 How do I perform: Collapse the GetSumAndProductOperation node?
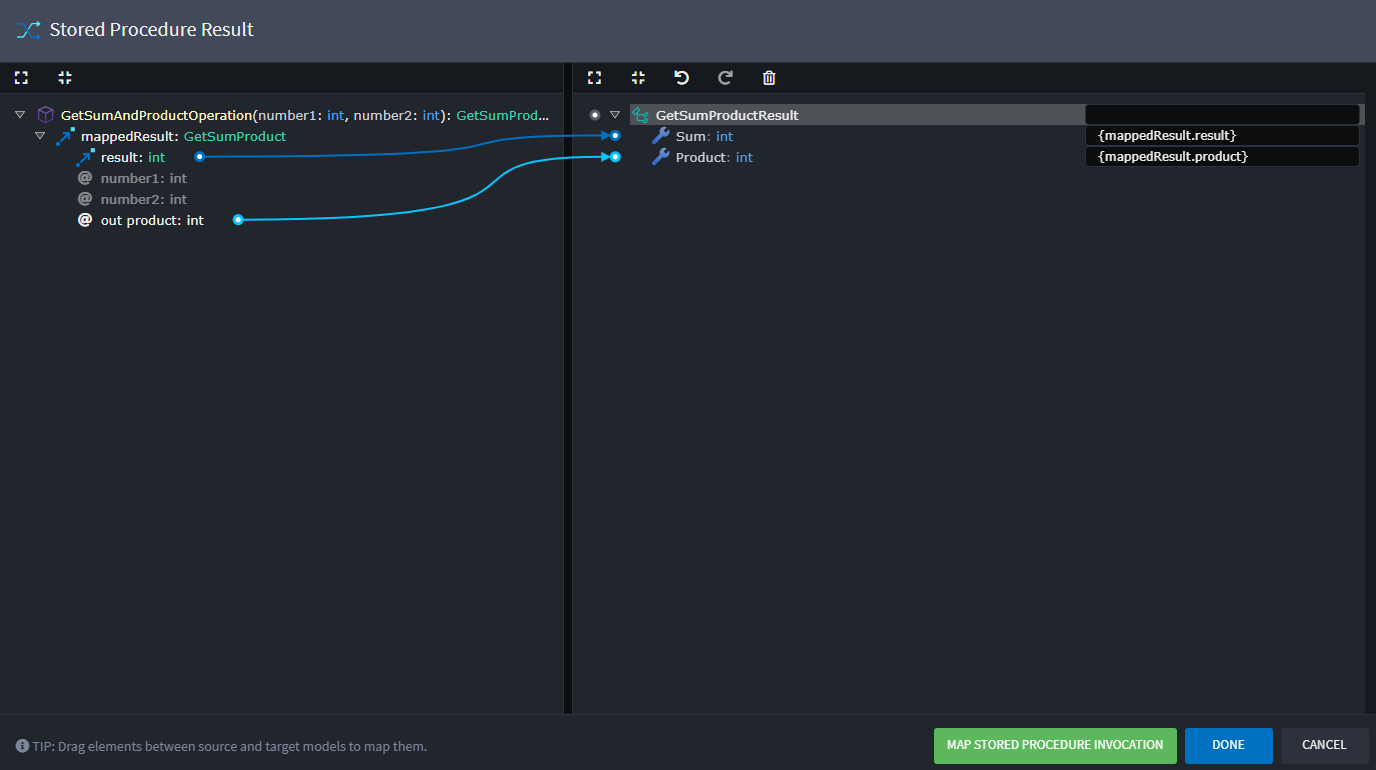20,115
